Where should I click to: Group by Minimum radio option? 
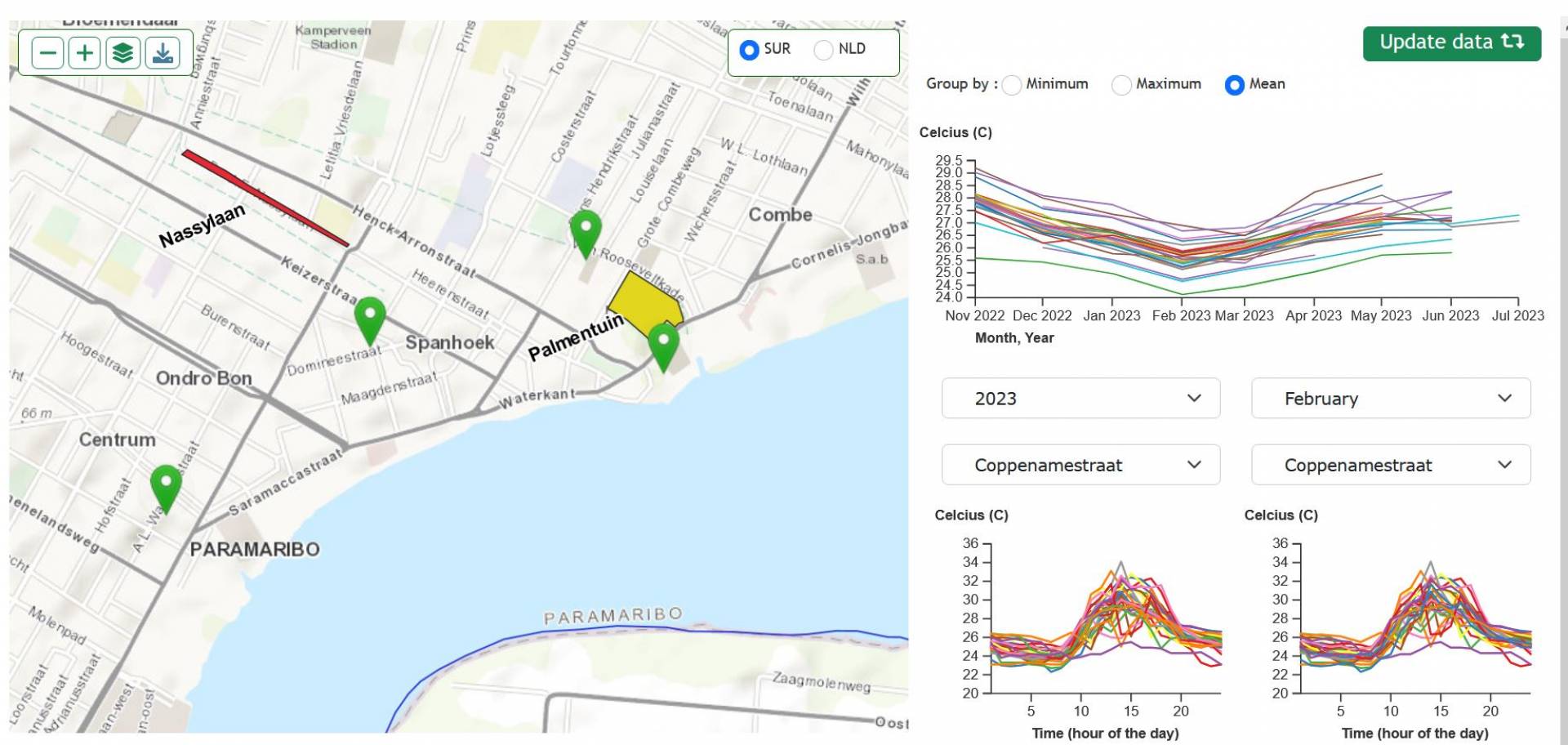point(1012,85)
